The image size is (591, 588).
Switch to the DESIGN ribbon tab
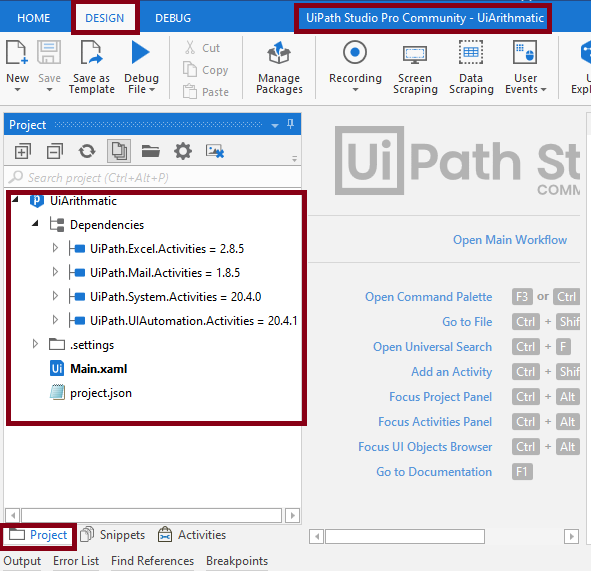click(x=105, y=18)
